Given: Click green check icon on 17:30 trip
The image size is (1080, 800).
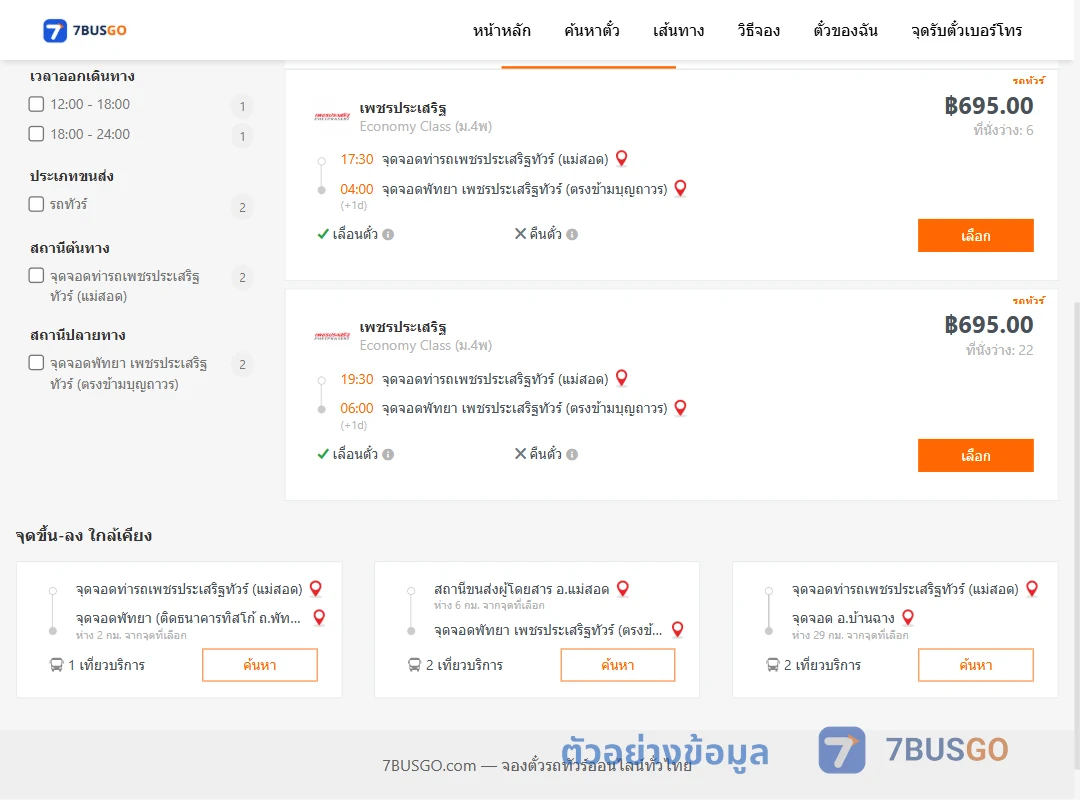Looking at the screenshot, I should tap(322, 234).
